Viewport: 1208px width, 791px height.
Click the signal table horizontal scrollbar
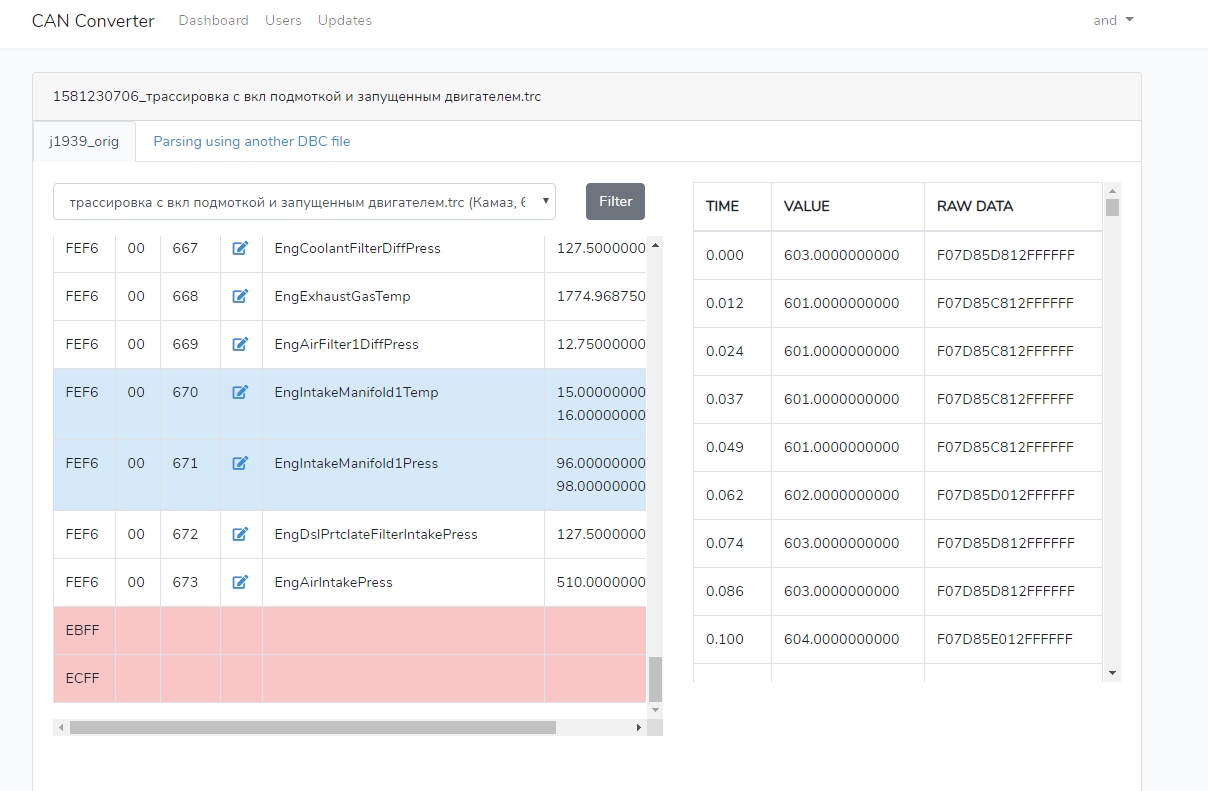[x=312, y=728]
